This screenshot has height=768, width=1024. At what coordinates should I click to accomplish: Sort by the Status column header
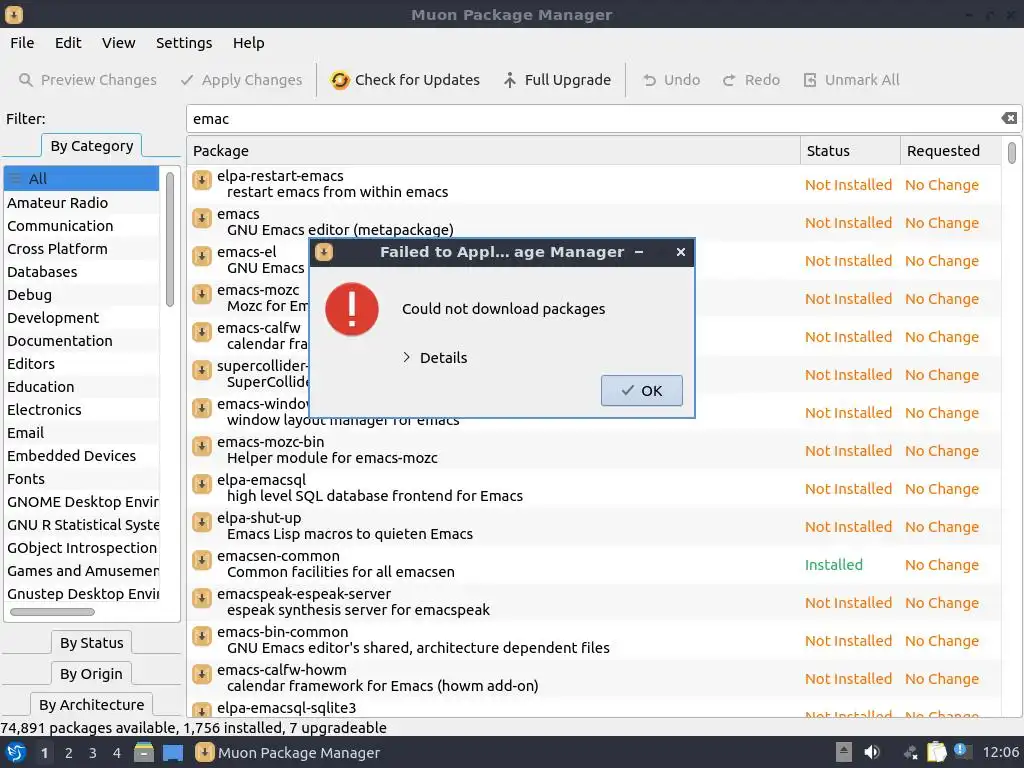pyautogui.click(x=850, y=151)
